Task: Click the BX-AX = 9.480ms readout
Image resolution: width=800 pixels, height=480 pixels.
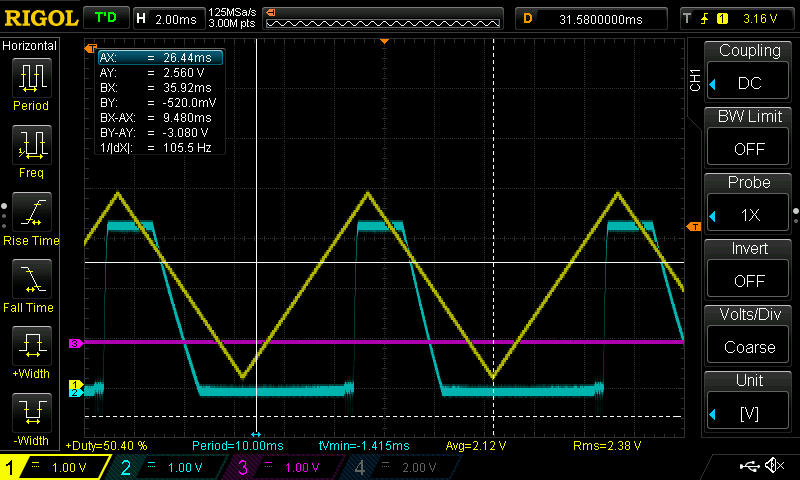Action: (156, 117)
